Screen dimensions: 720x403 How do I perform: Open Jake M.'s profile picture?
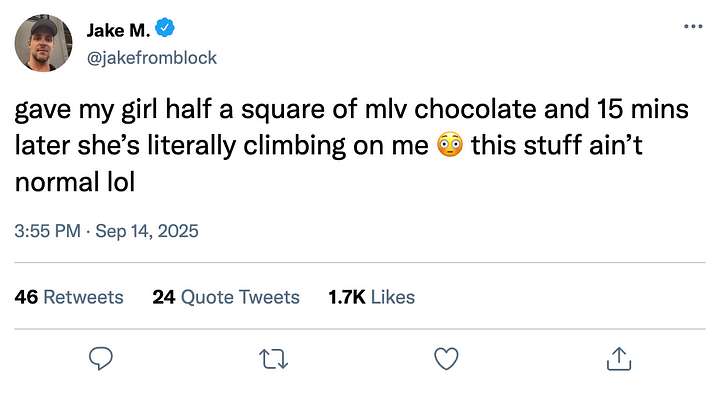coord(45,44)
